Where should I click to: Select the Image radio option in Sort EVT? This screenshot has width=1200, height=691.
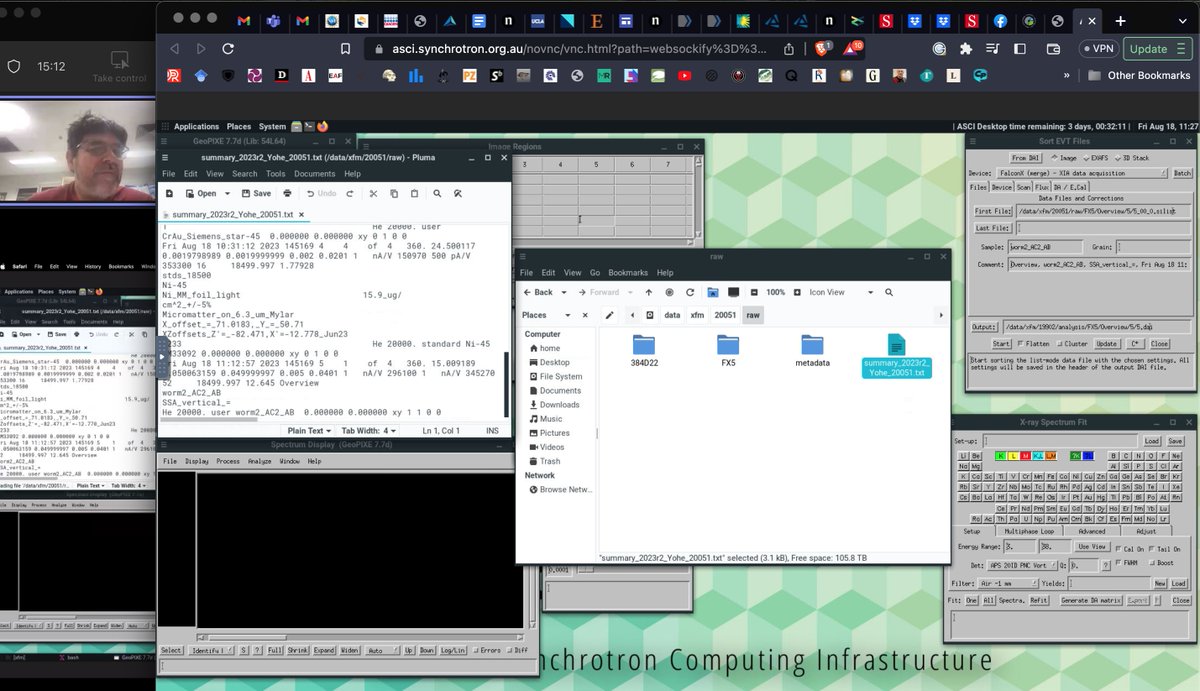point(1063,157)
